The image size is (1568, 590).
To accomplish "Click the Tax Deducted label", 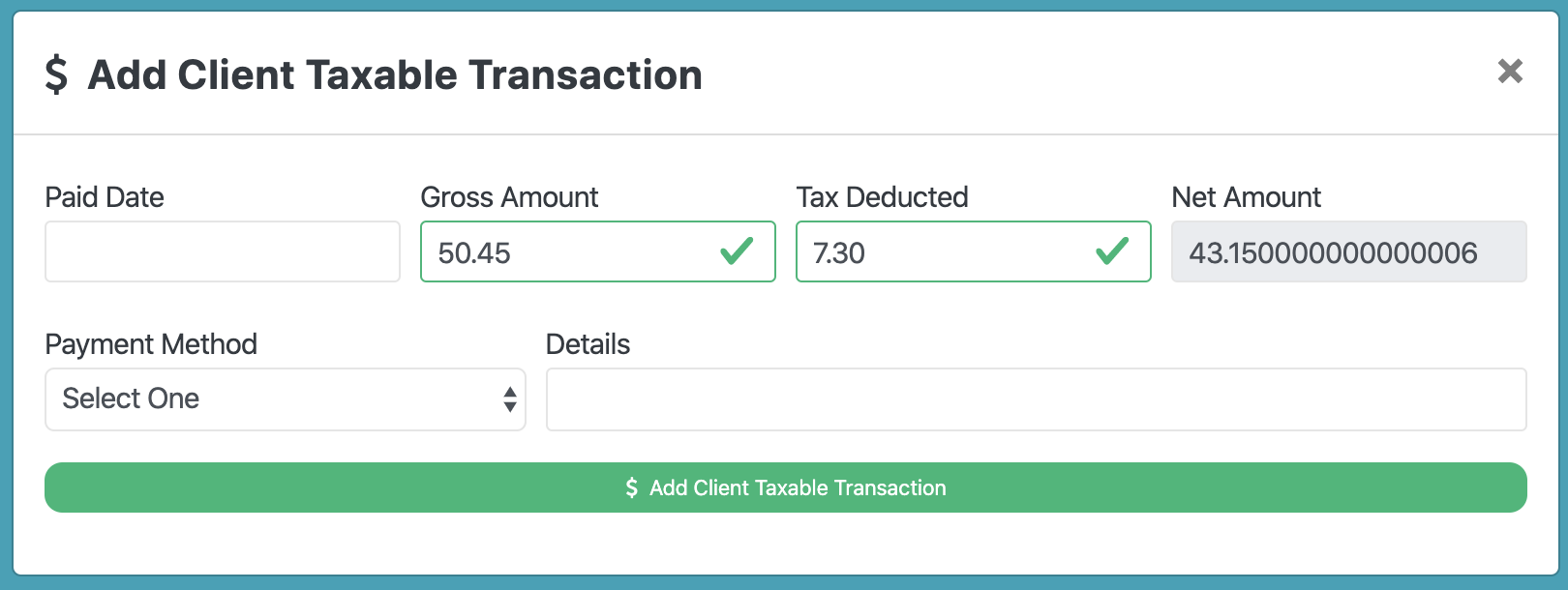I will [882, 197].
